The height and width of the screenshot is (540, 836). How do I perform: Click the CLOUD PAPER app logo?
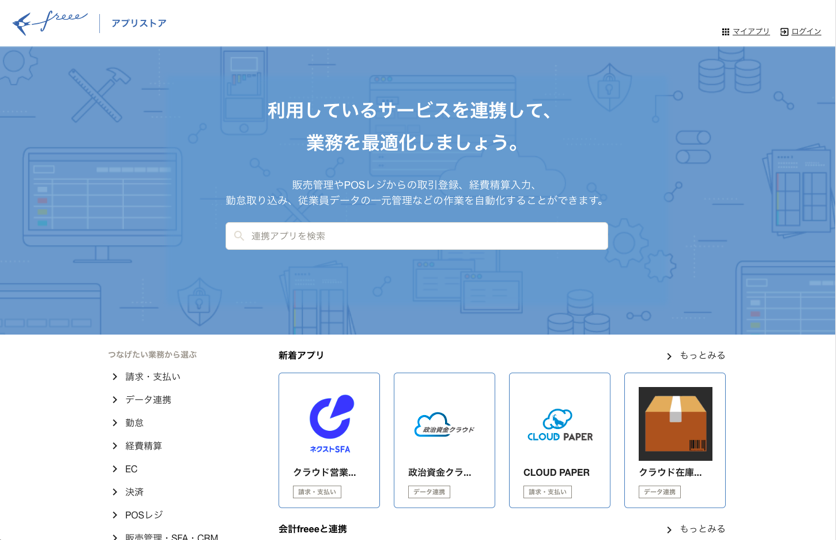(x=560, y=425)
